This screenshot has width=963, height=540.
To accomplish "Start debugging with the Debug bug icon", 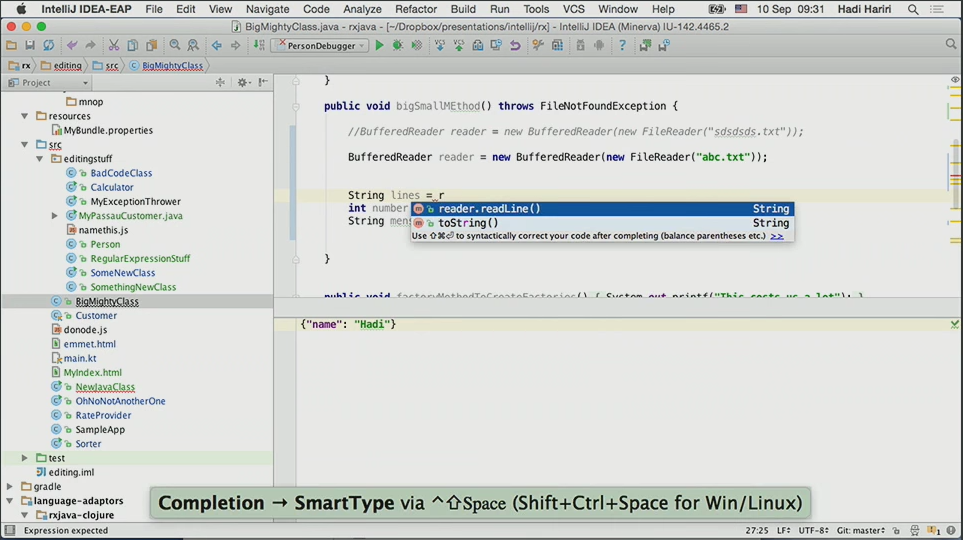I will click(x=397, y=45).
